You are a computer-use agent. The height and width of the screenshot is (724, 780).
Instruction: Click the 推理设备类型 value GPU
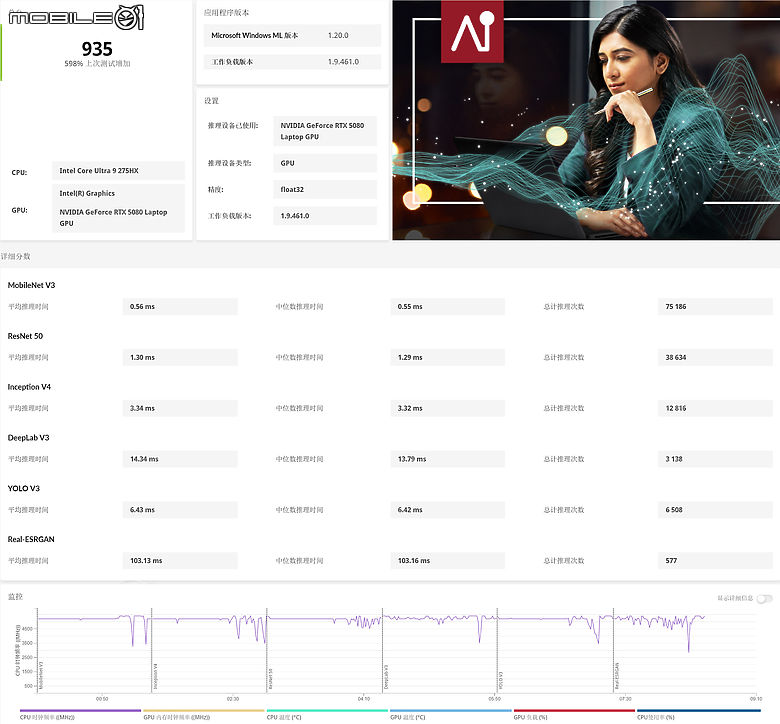(325, 163)
